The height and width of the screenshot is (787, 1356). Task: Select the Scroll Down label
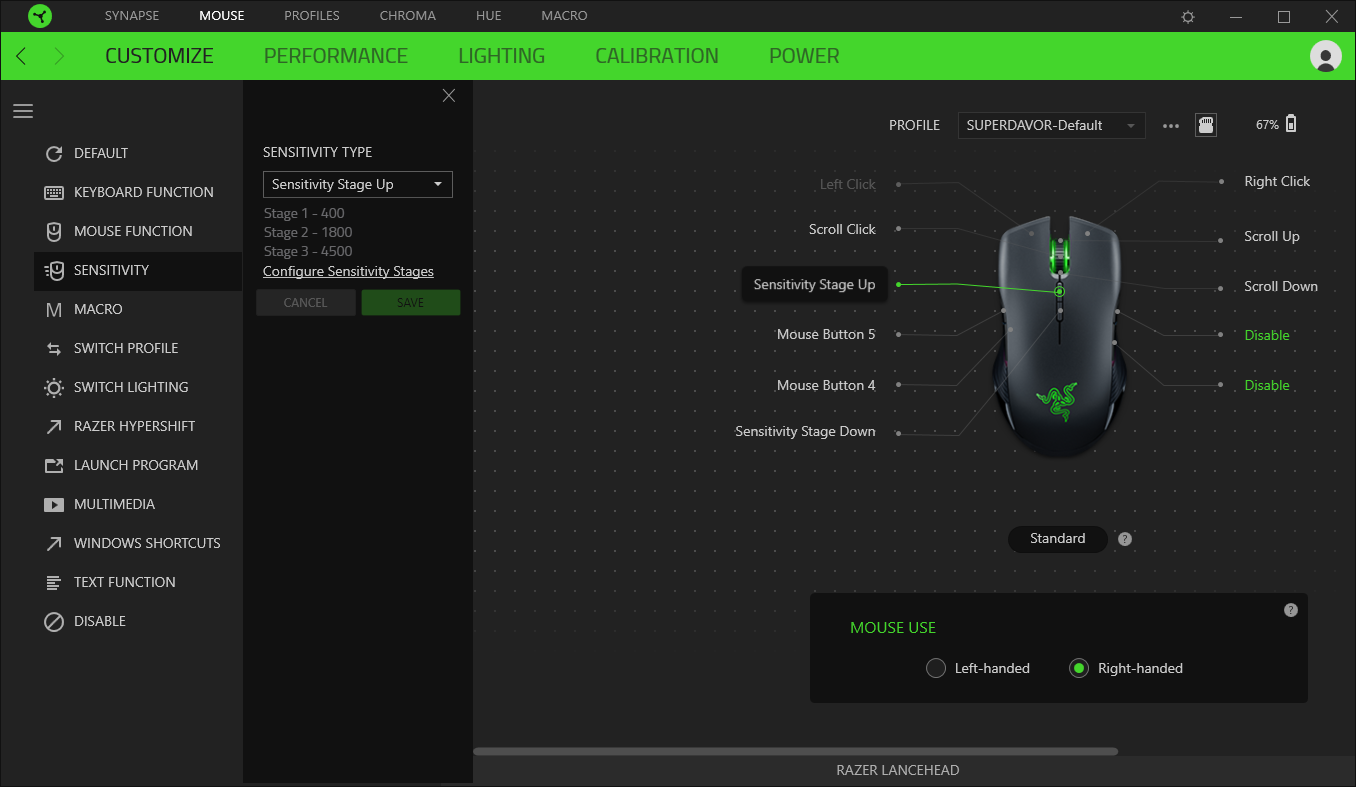point(1281,286)
